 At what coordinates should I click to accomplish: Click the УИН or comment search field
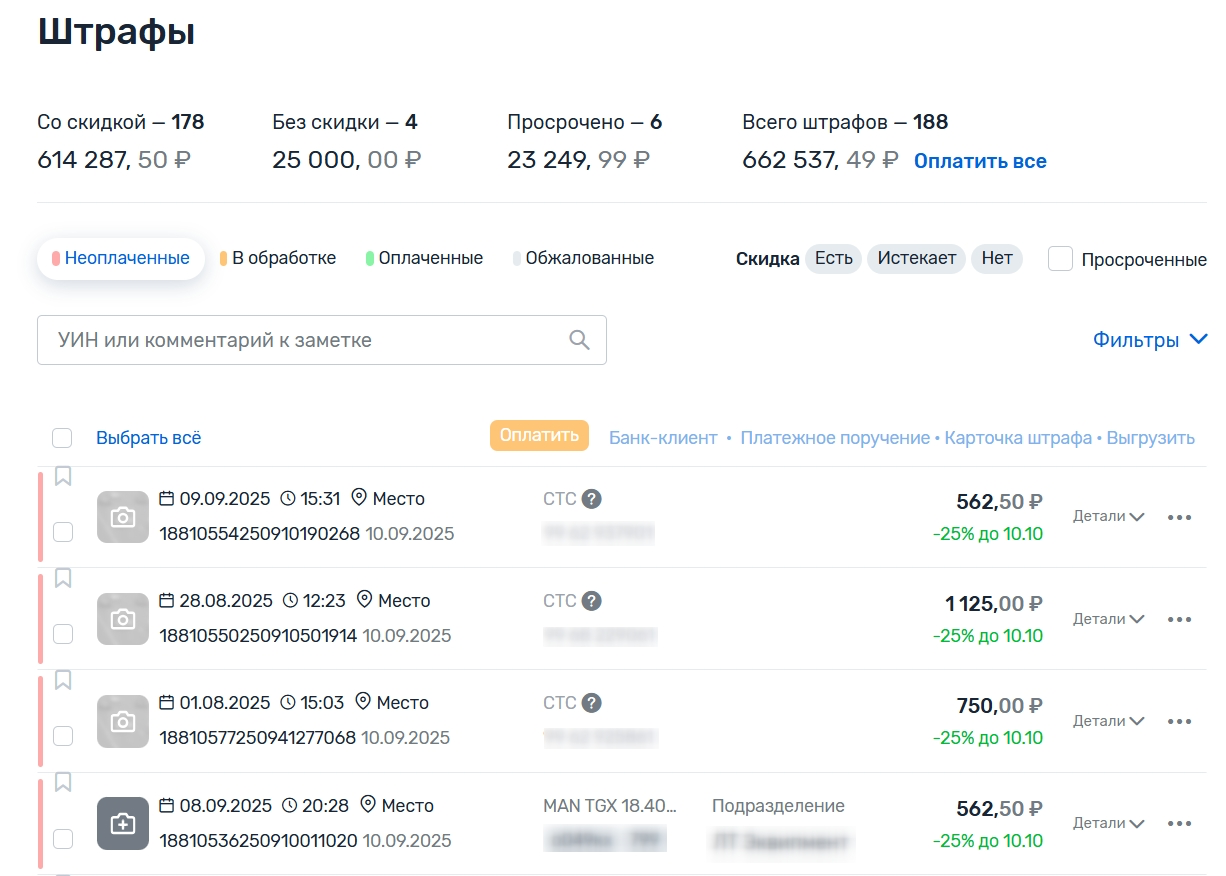tap(300, 340)
